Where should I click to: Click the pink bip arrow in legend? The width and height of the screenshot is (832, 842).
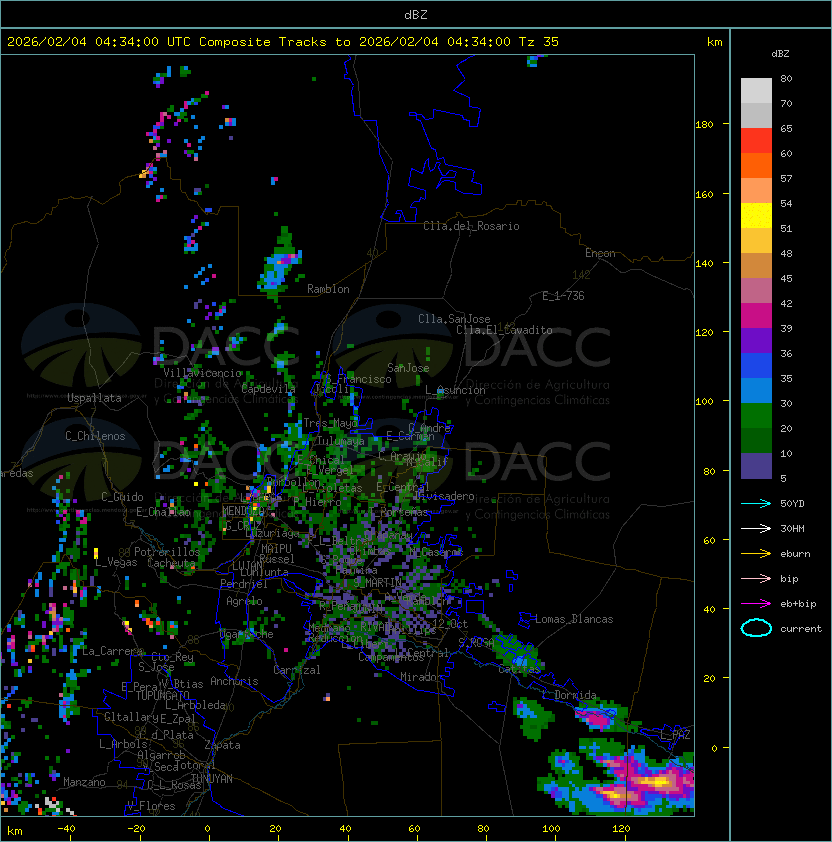756,578
